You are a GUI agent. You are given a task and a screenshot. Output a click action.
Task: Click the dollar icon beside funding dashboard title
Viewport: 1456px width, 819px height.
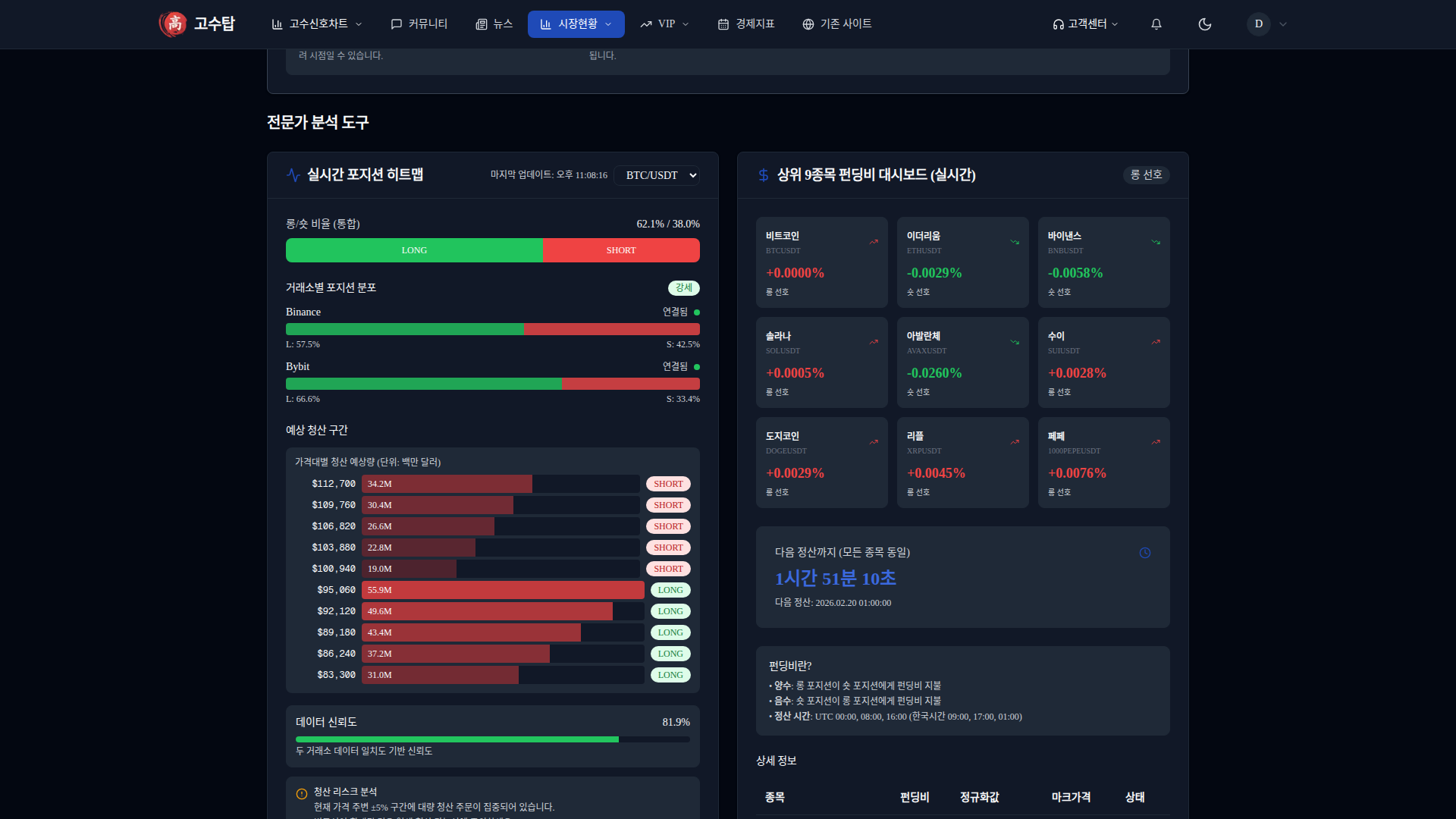tap(763, 175)
